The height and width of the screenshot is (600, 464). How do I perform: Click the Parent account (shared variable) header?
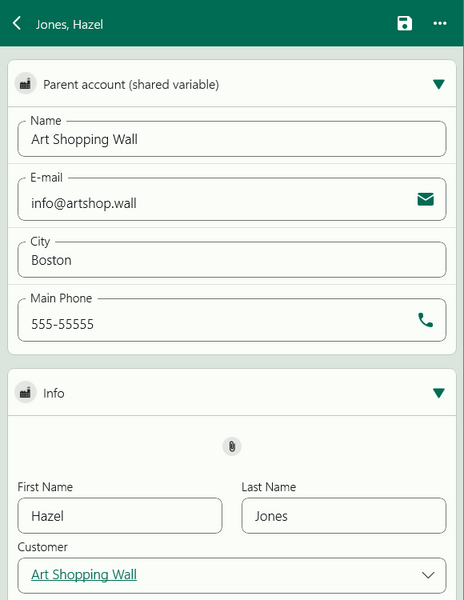tap(232, 84)
